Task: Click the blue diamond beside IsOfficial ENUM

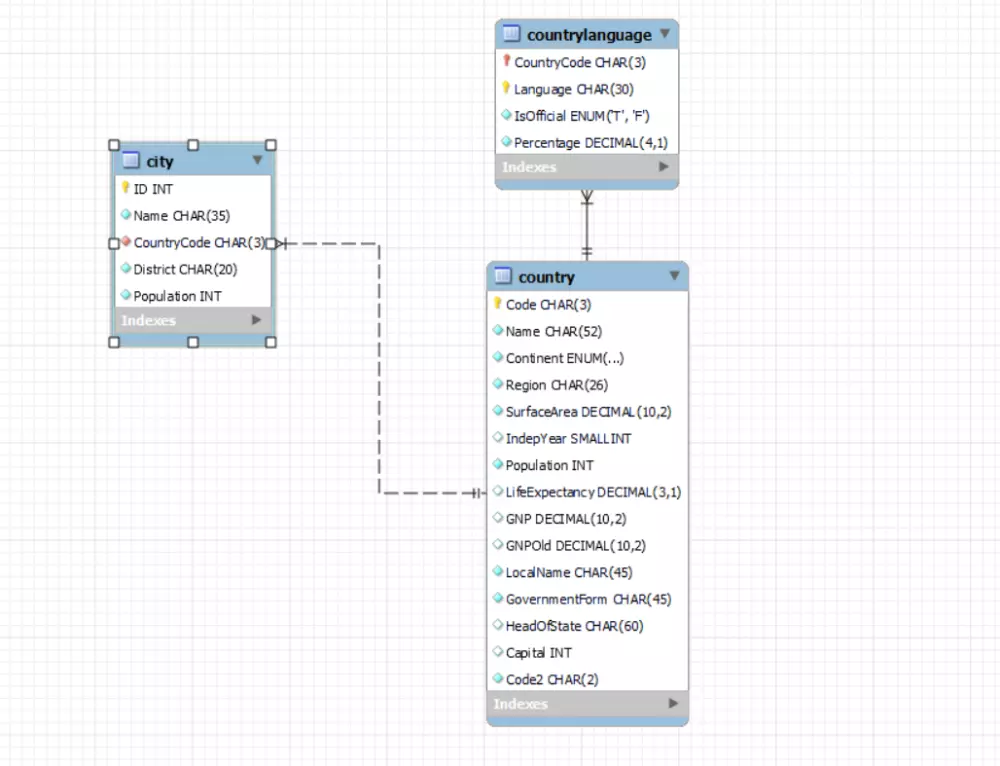Action: pos(506,115)
